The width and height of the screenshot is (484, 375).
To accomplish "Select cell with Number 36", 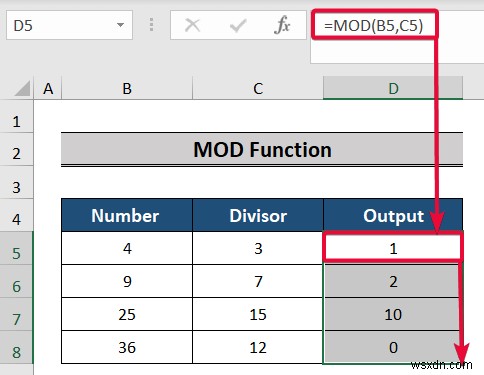I will [127, 347].
